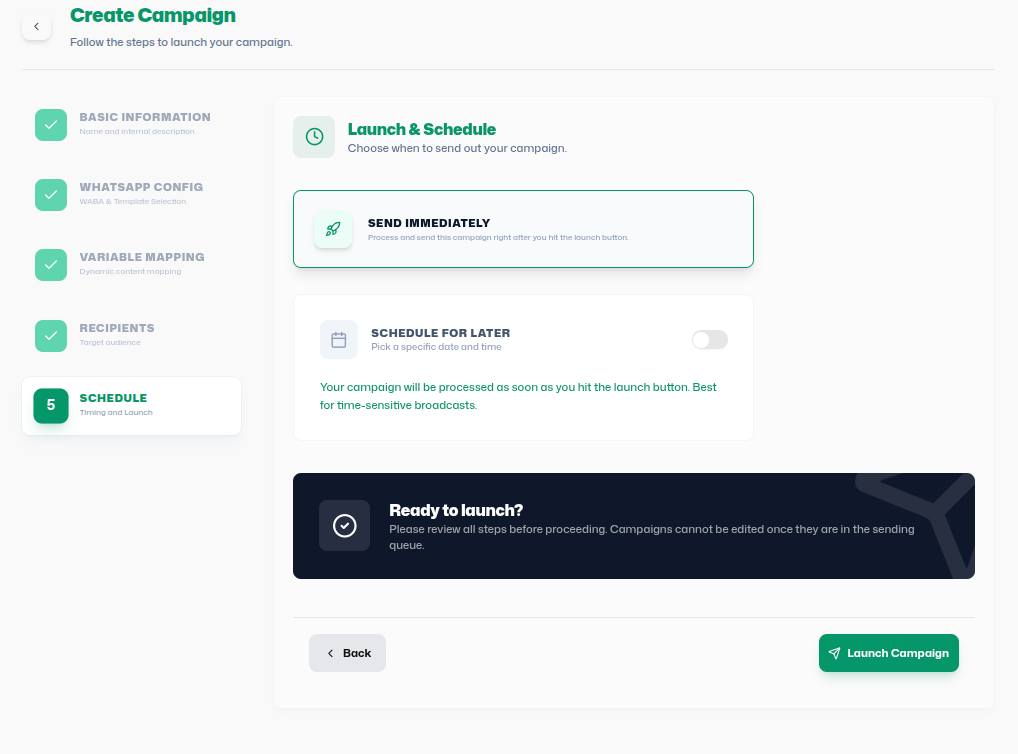Go to the WhatsApp Config step
This screenshot has width=1018, height=754.
point(141,187)
